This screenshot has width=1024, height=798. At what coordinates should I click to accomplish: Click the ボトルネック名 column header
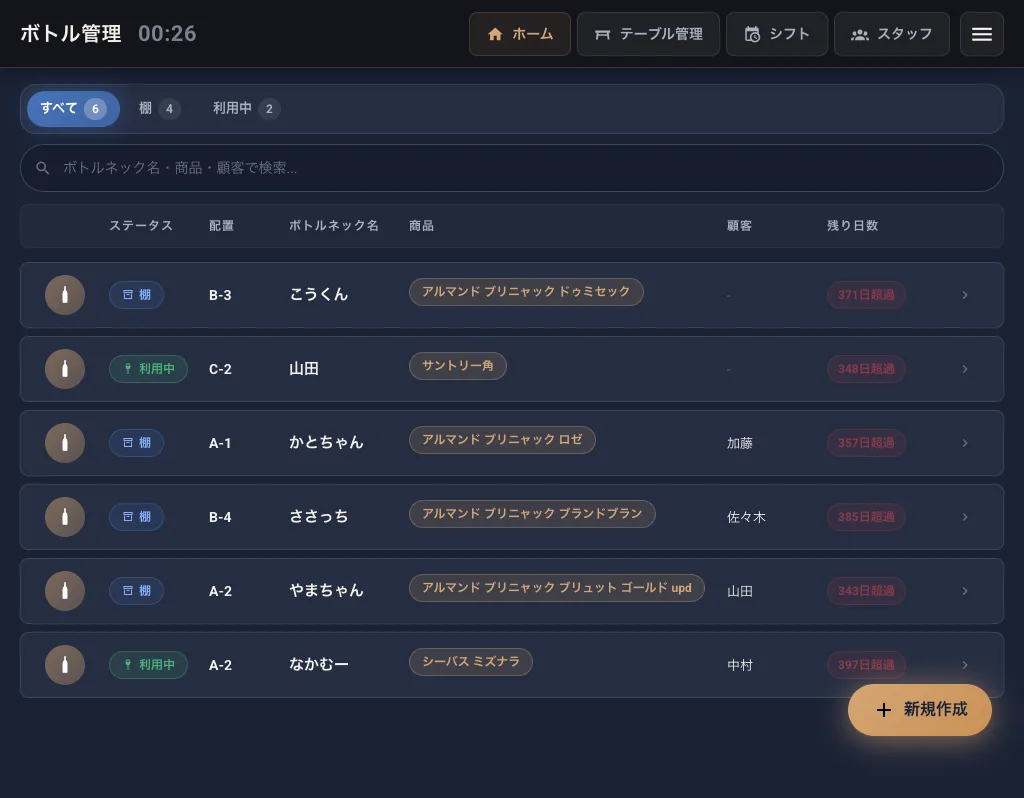[x=334, y=226]
